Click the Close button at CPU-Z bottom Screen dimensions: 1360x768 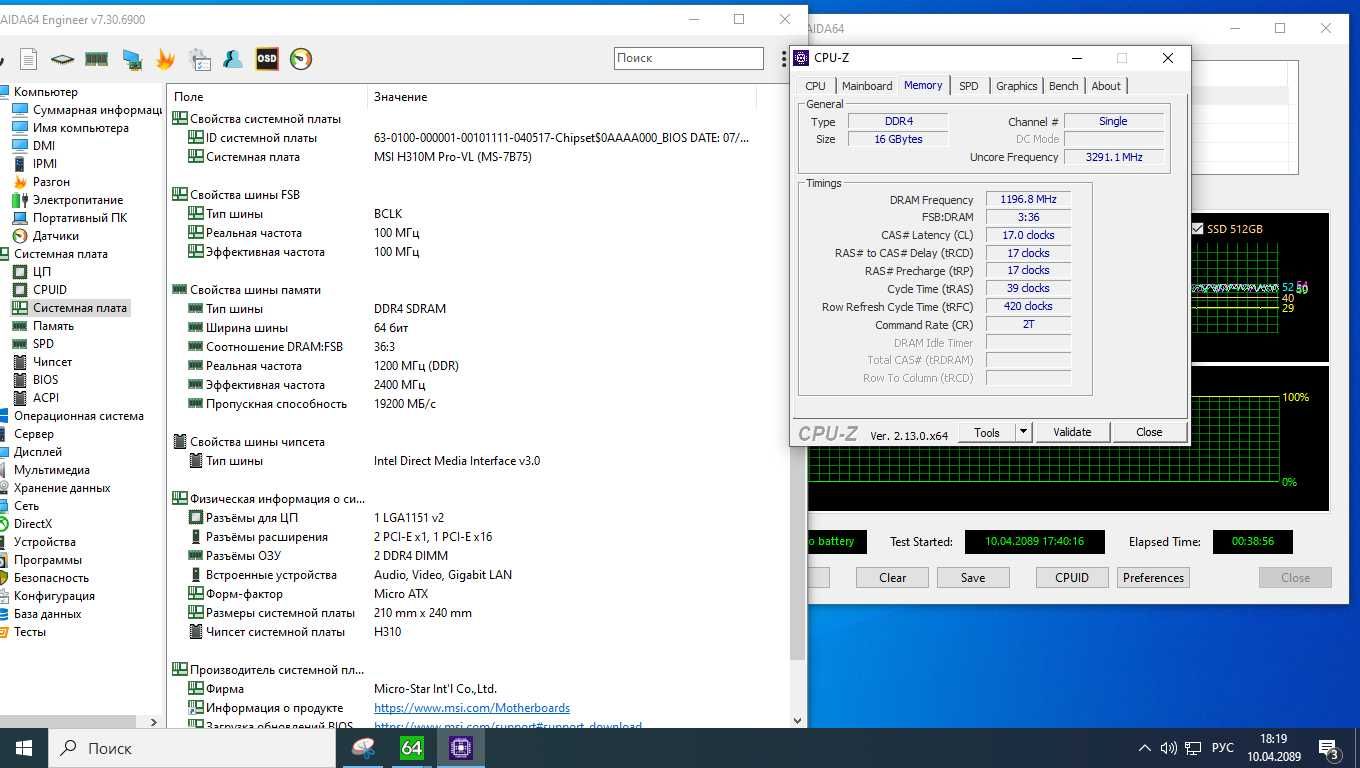1149,432
